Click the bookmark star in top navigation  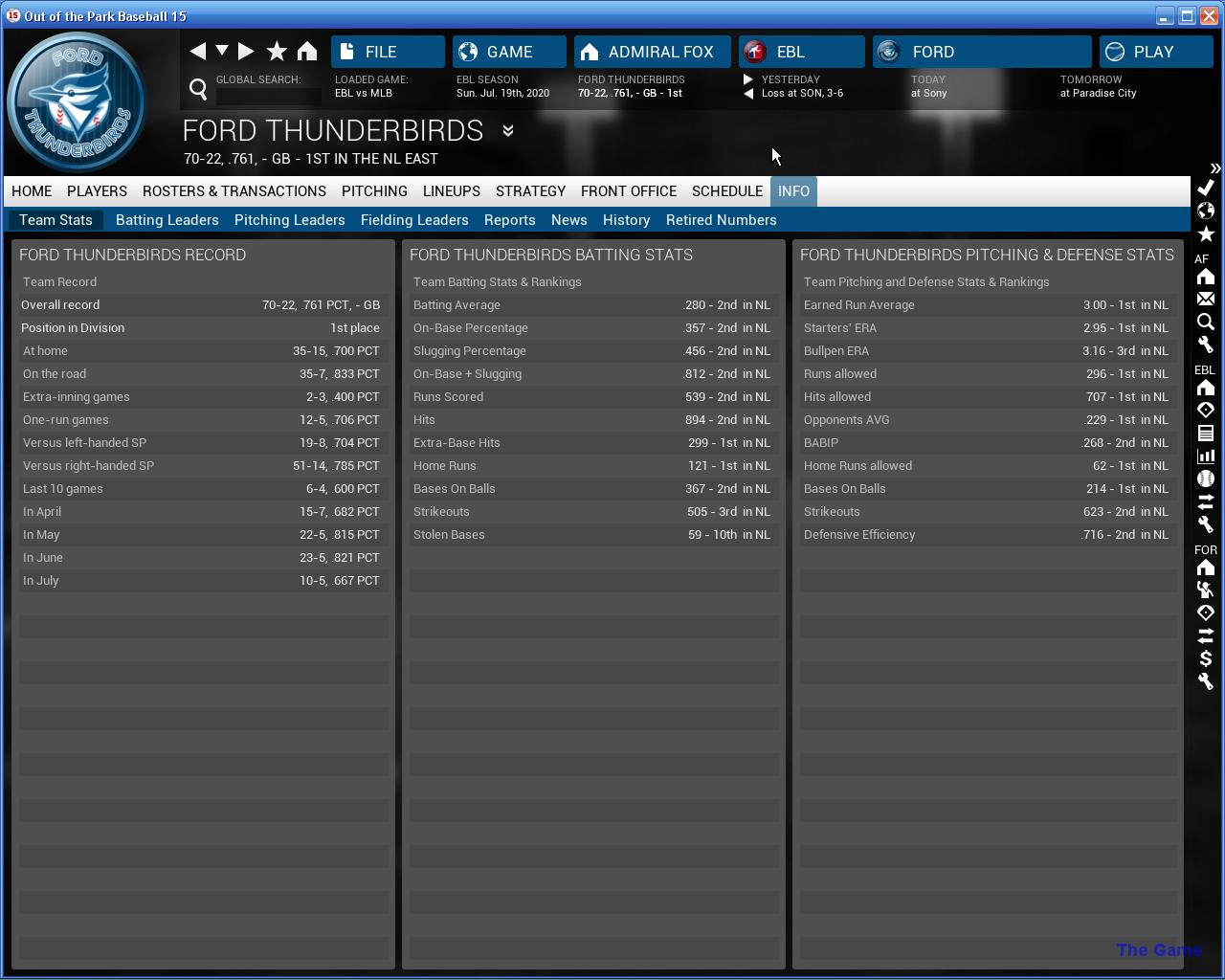click(x=277, y=52)
